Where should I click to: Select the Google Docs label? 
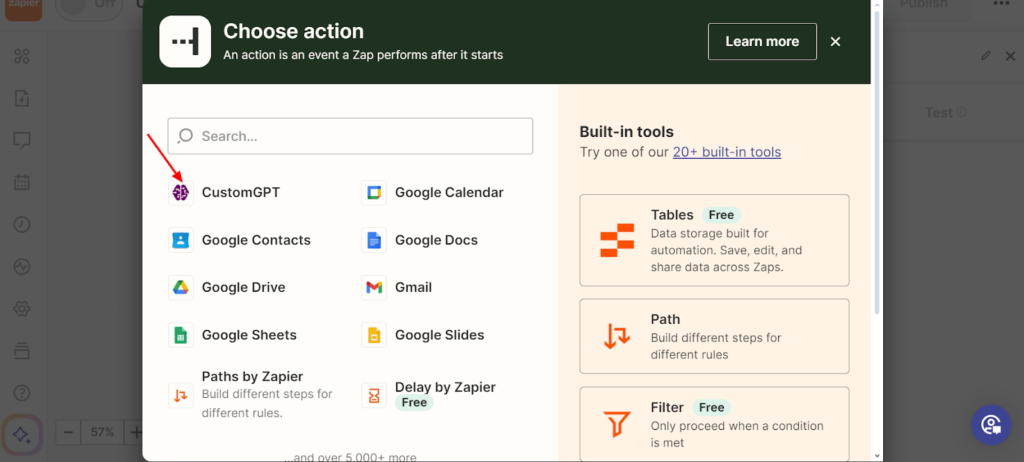tap(436, 240)
